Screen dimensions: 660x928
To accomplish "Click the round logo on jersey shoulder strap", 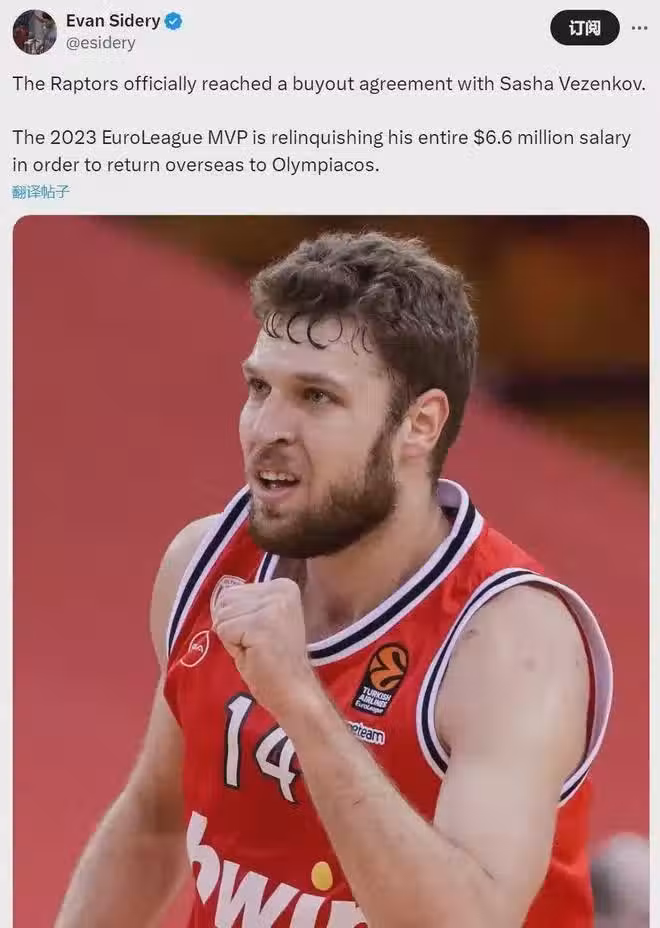I will tap(196, 649).
